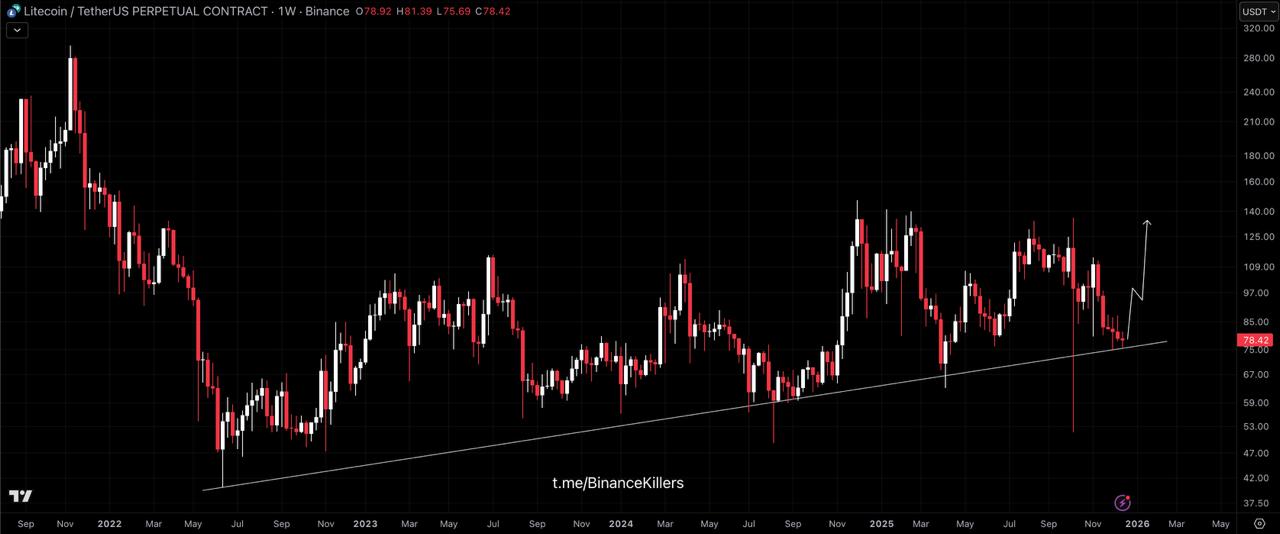Click the 140.00 price scale level
Image resolution: width=1280 pixels, height=534 pixels.
[x=1257, y=212]
